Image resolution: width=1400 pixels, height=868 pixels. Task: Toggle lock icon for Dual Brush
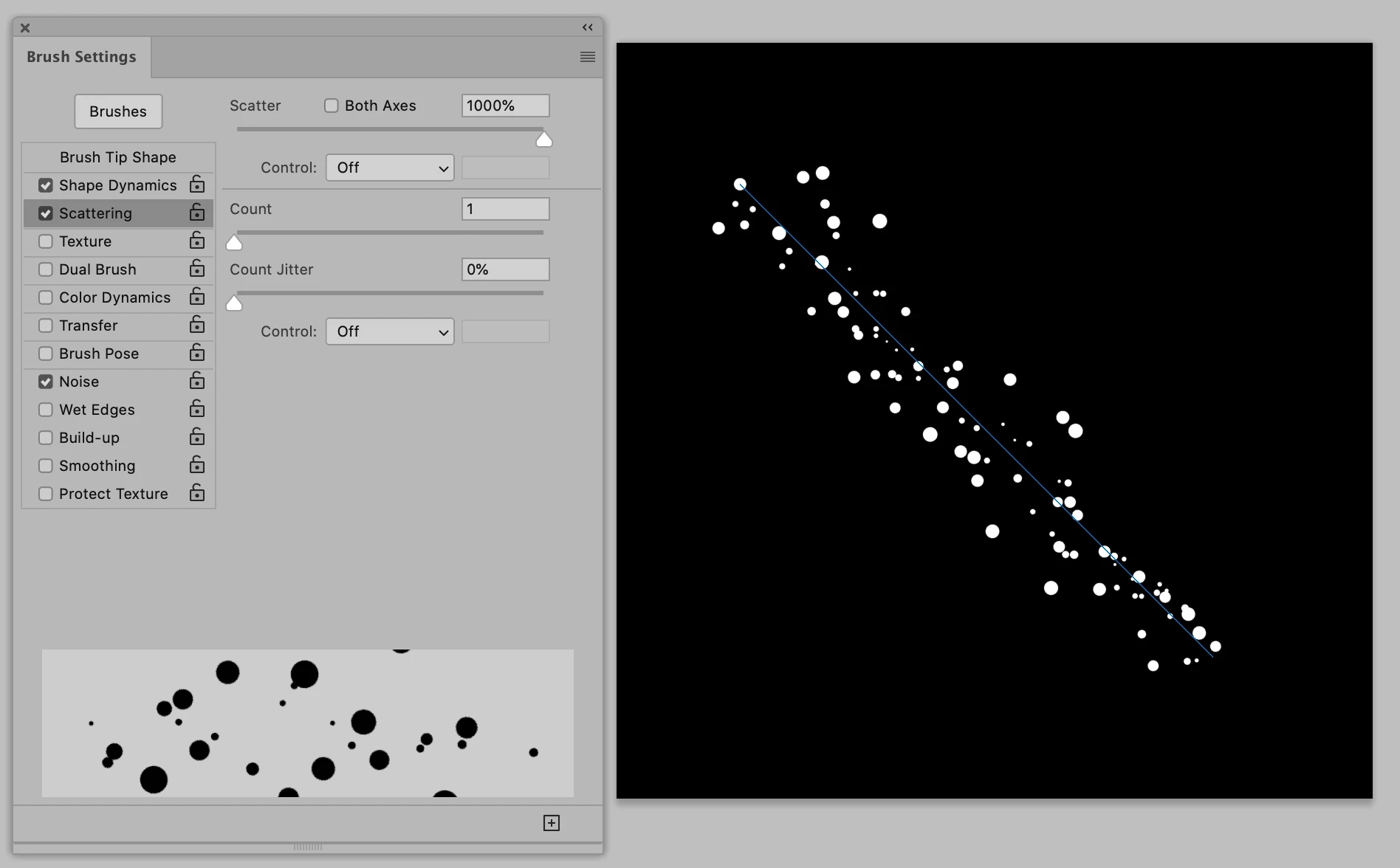coord(197,269)
